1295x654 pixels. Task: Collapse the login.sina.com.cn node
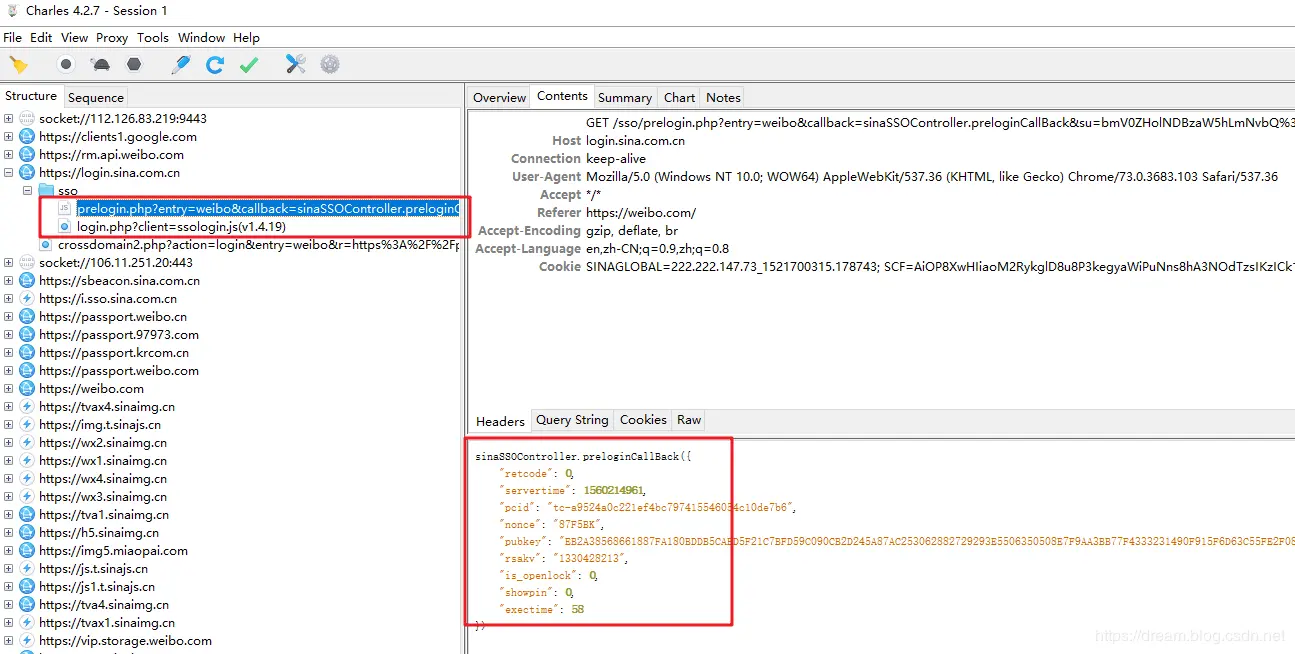click(9, 173)
